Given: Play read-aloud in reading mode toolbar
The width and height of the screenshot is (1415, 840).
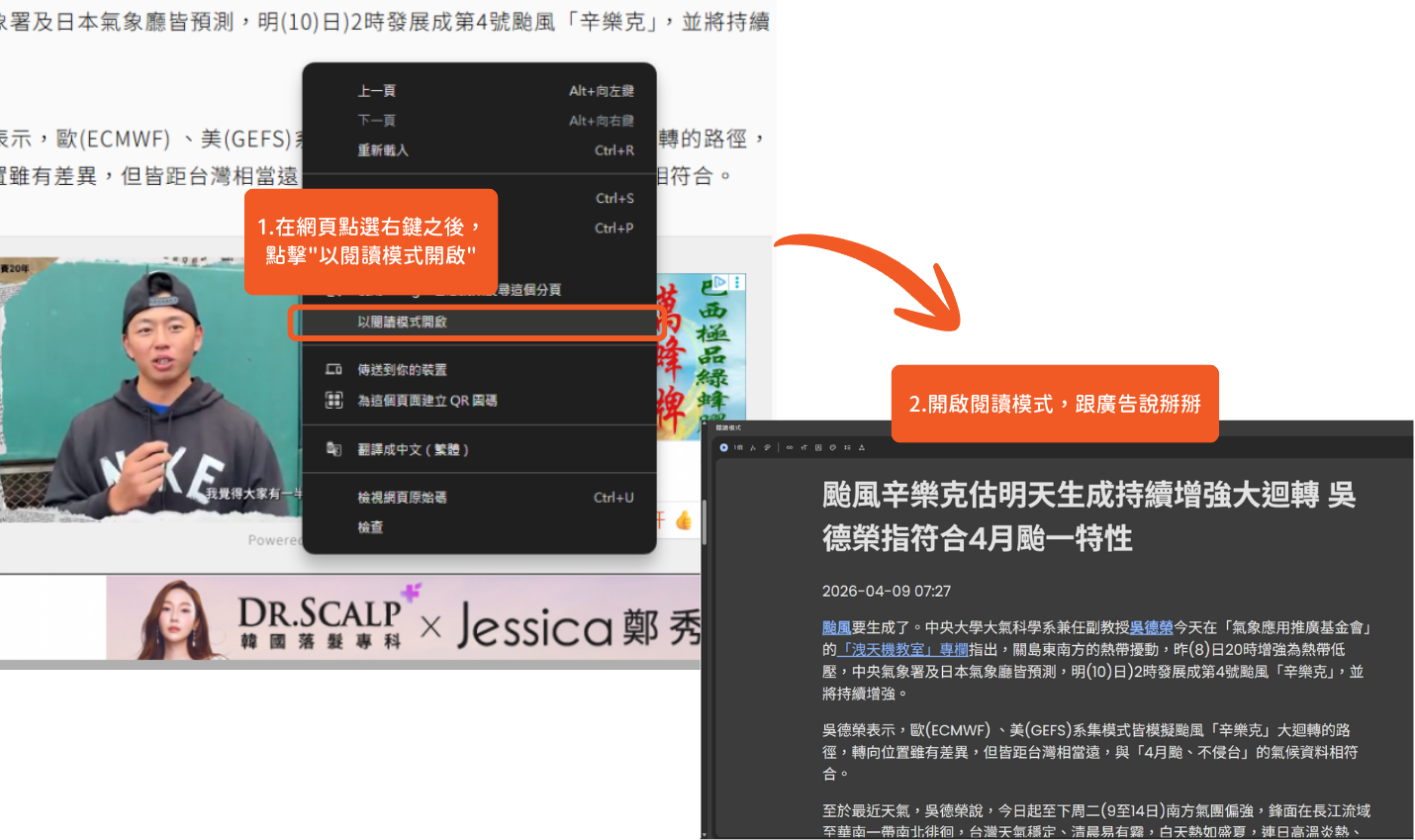Looking at the screenshot, I should [x=723, y=447].
